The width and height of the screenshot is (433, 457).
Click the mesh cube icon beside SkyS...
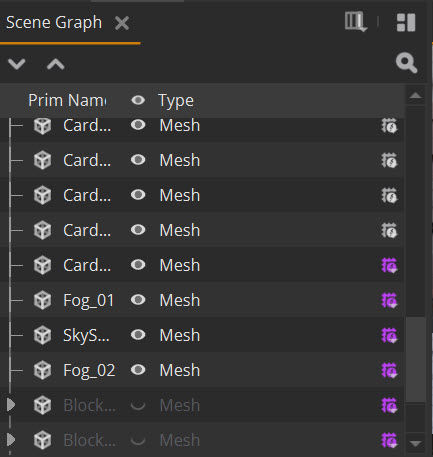tap(42, 335)
